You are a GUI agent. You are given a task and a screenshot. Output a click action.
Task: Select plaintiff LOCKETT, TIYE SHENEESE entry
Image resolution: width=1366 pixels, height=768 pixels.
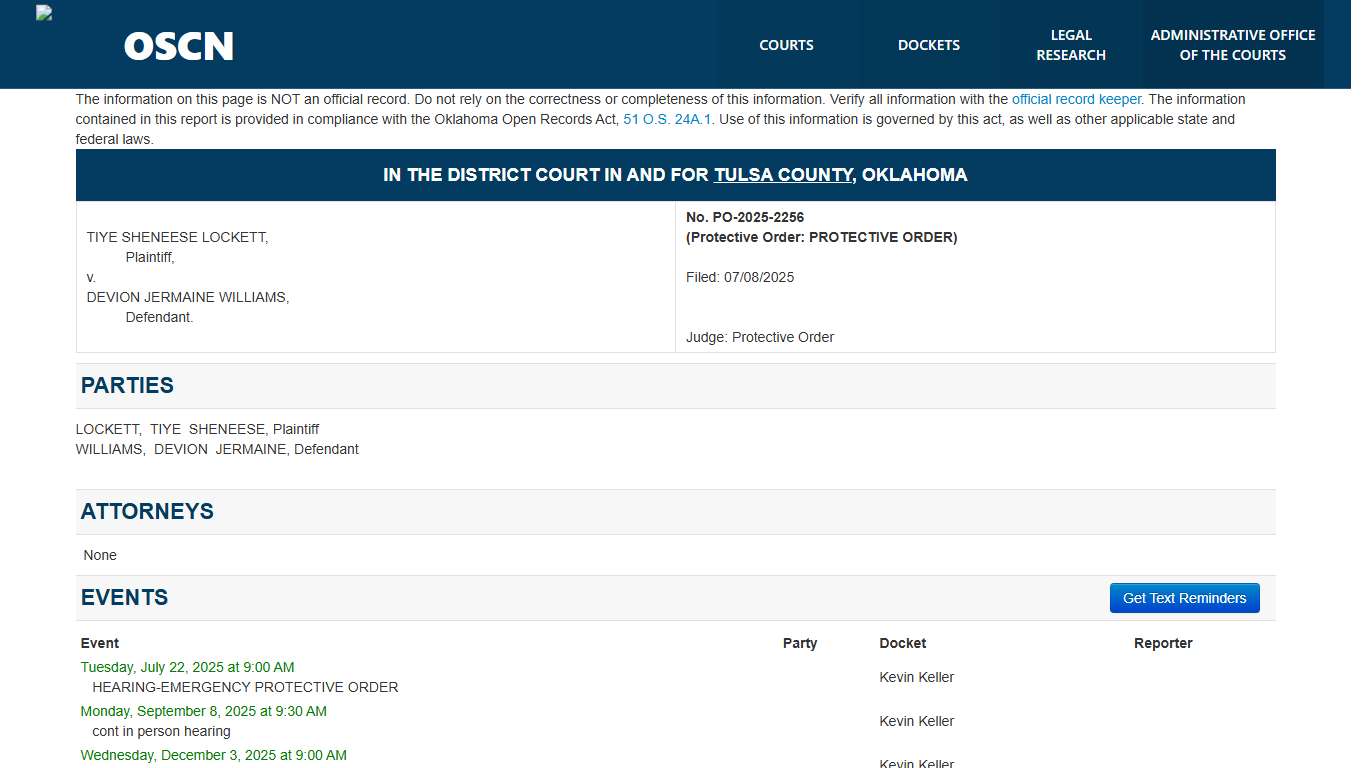[197, 429]
